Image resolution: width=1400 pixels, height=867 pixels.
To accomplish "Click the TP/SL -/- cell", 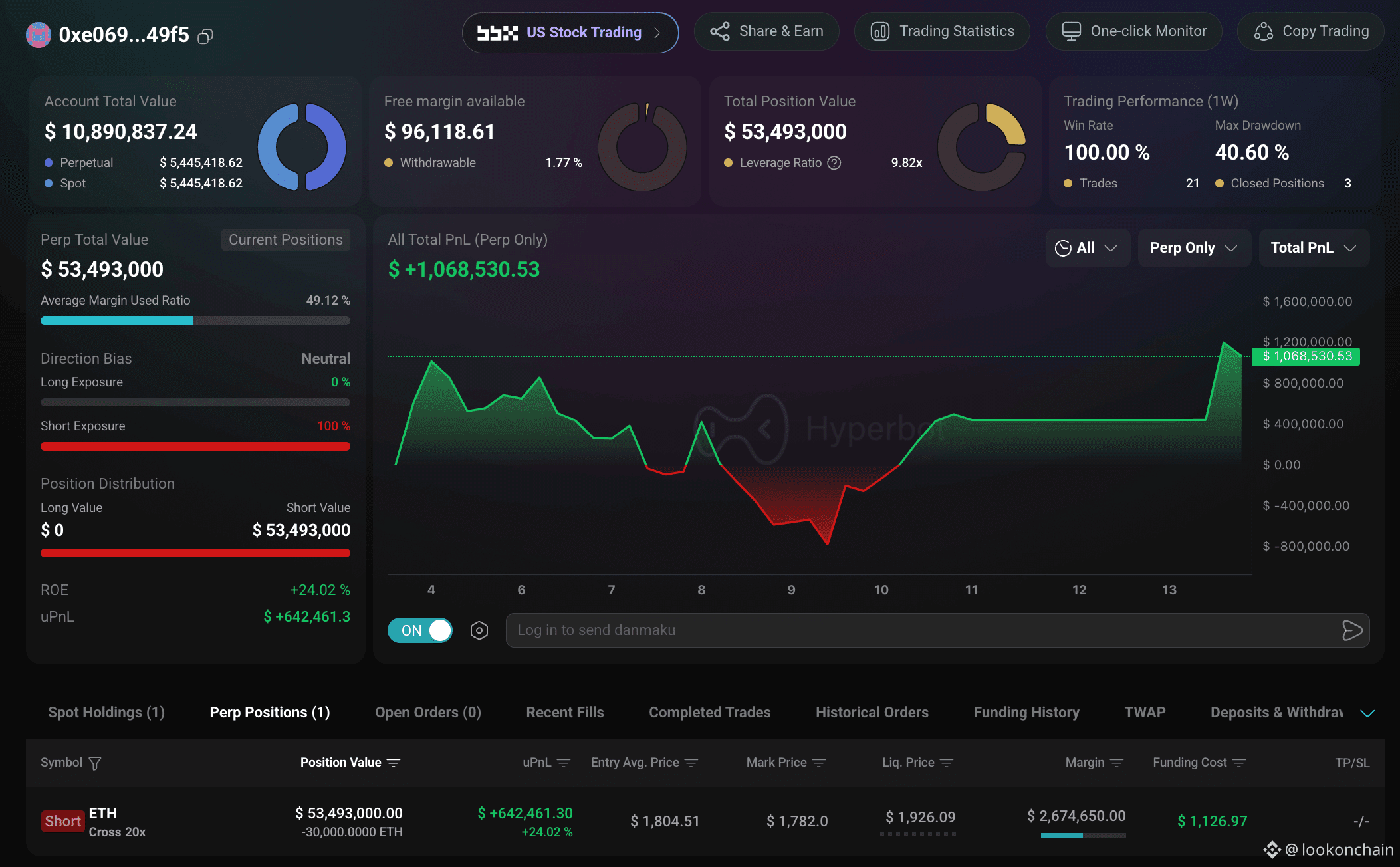I will (x=1361, y=822).
